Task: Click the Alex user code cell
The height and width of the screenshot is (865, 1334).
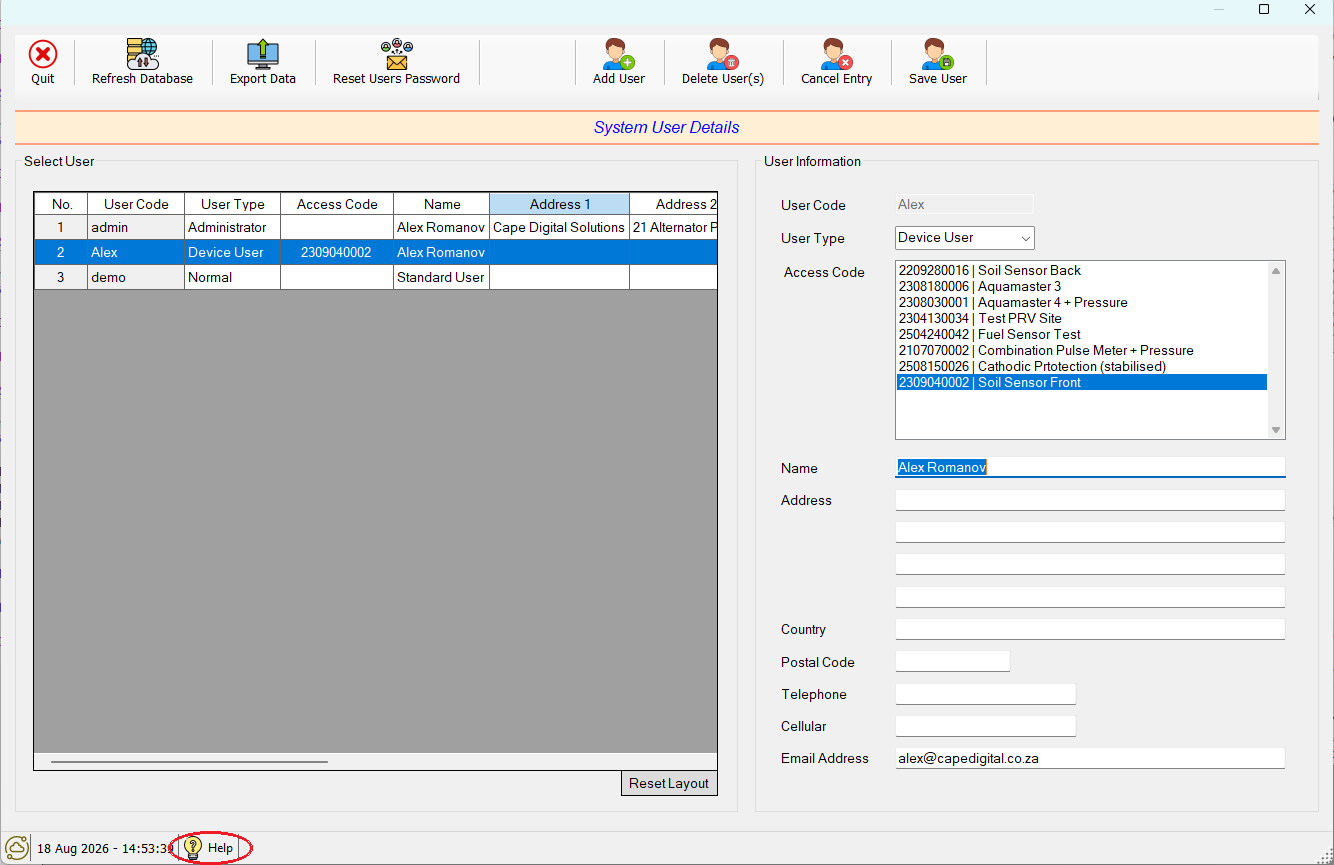Action: click(136, 252)
